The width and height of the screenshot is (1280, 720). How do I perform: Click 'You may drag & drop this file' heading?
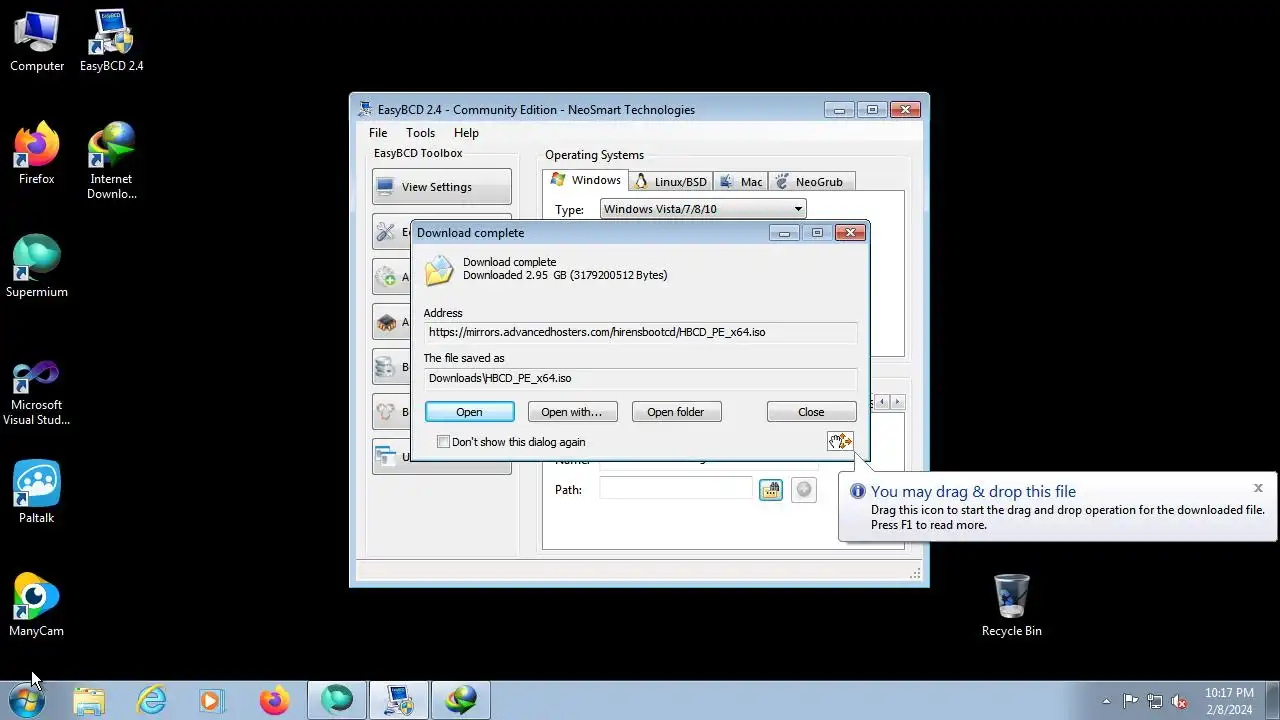pyautogui.click(x=973, y=491)
